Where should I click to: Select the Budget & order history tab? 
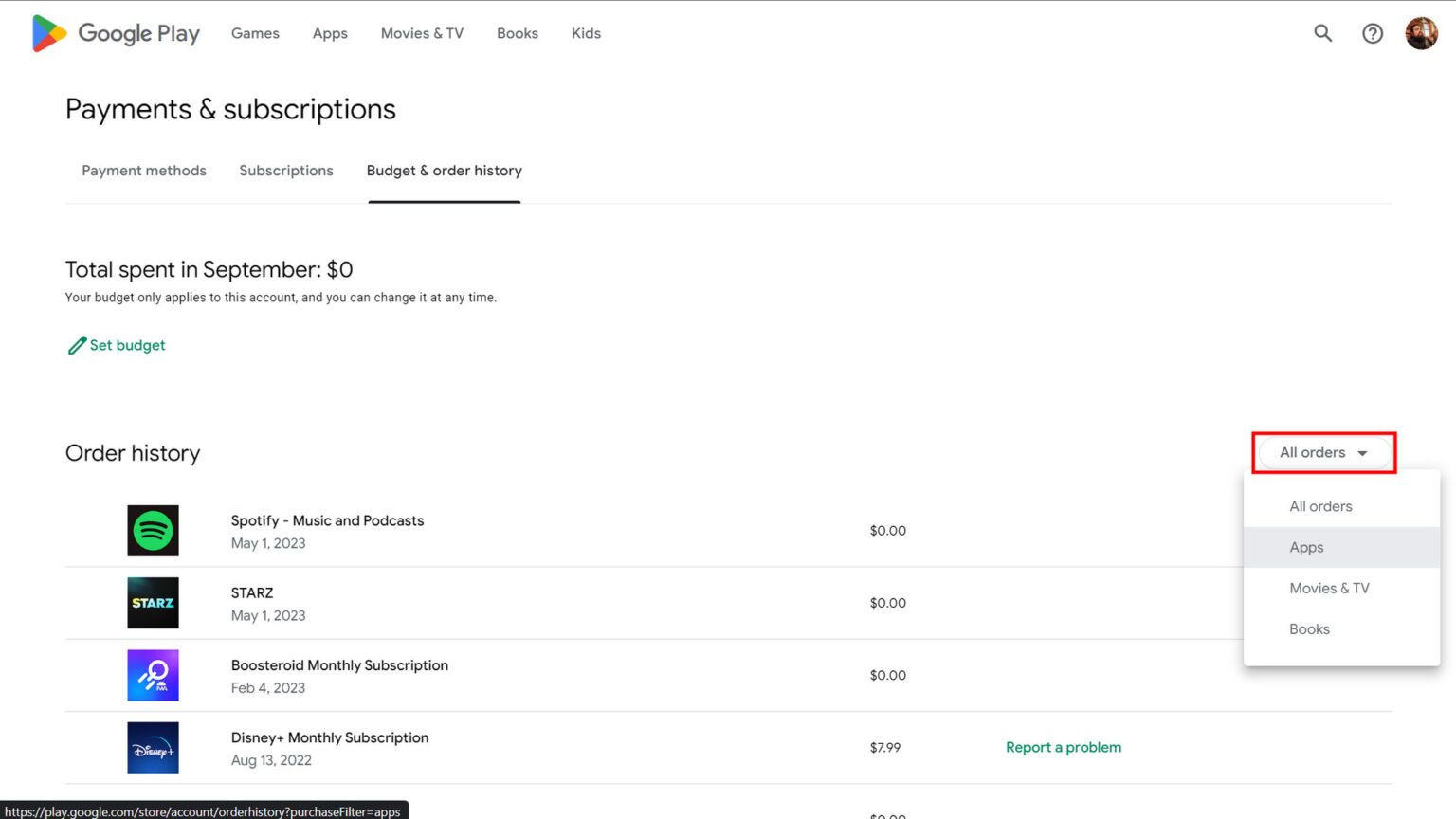(x=445, y=171)
